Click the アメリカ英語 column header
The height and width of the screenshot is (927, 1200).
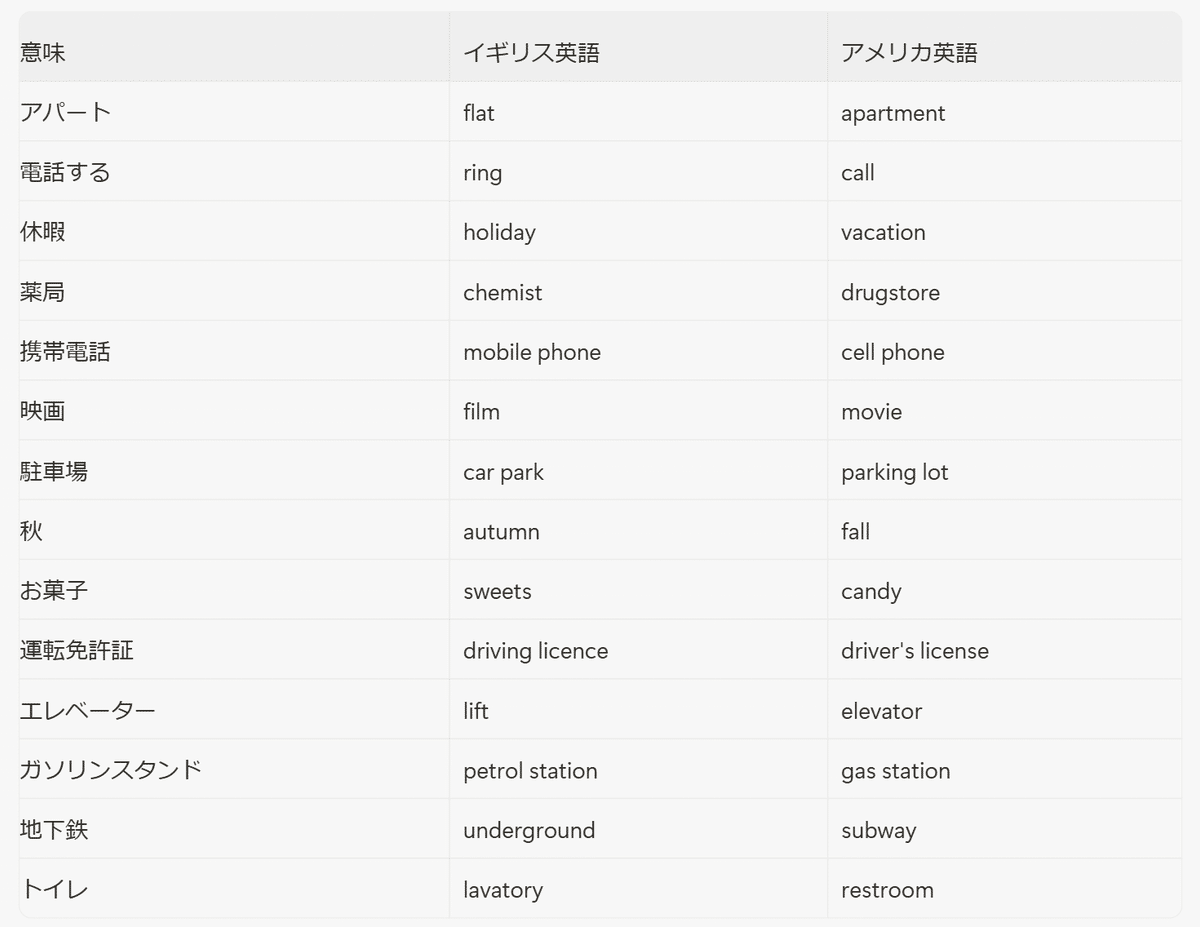click(x=909, y=53)
